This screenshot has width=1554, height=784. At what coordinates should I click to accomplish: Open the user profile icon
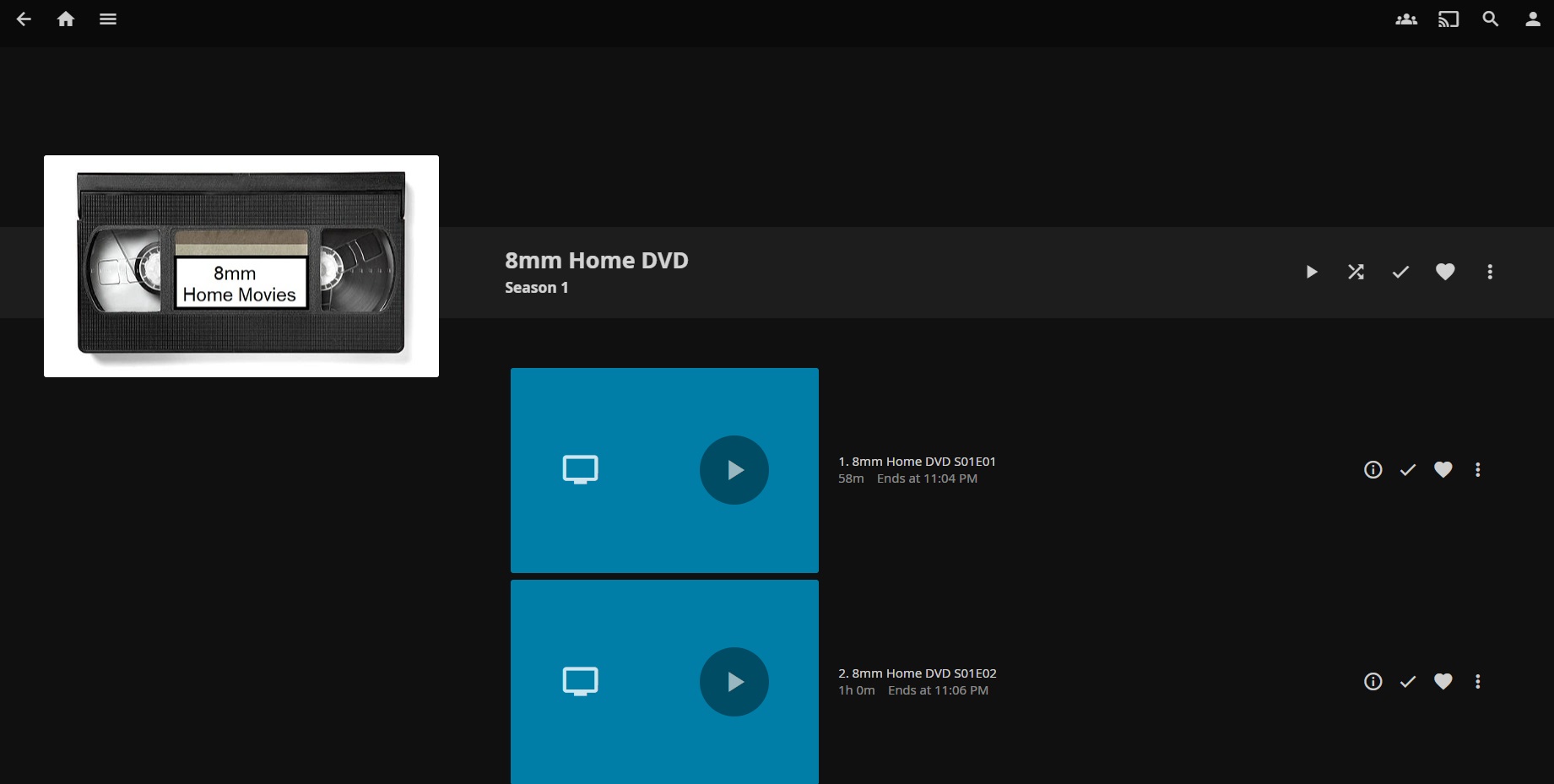[x=1533, y=19]
